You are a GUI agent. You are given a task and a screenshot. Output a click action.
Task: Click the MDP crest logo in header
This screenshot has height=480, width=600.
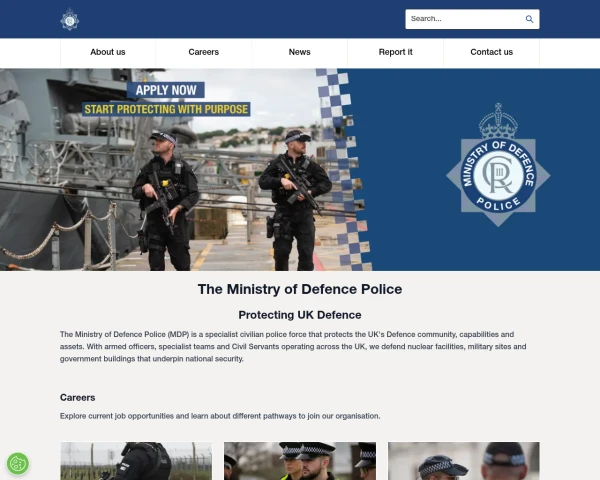[x=70, y=20]
